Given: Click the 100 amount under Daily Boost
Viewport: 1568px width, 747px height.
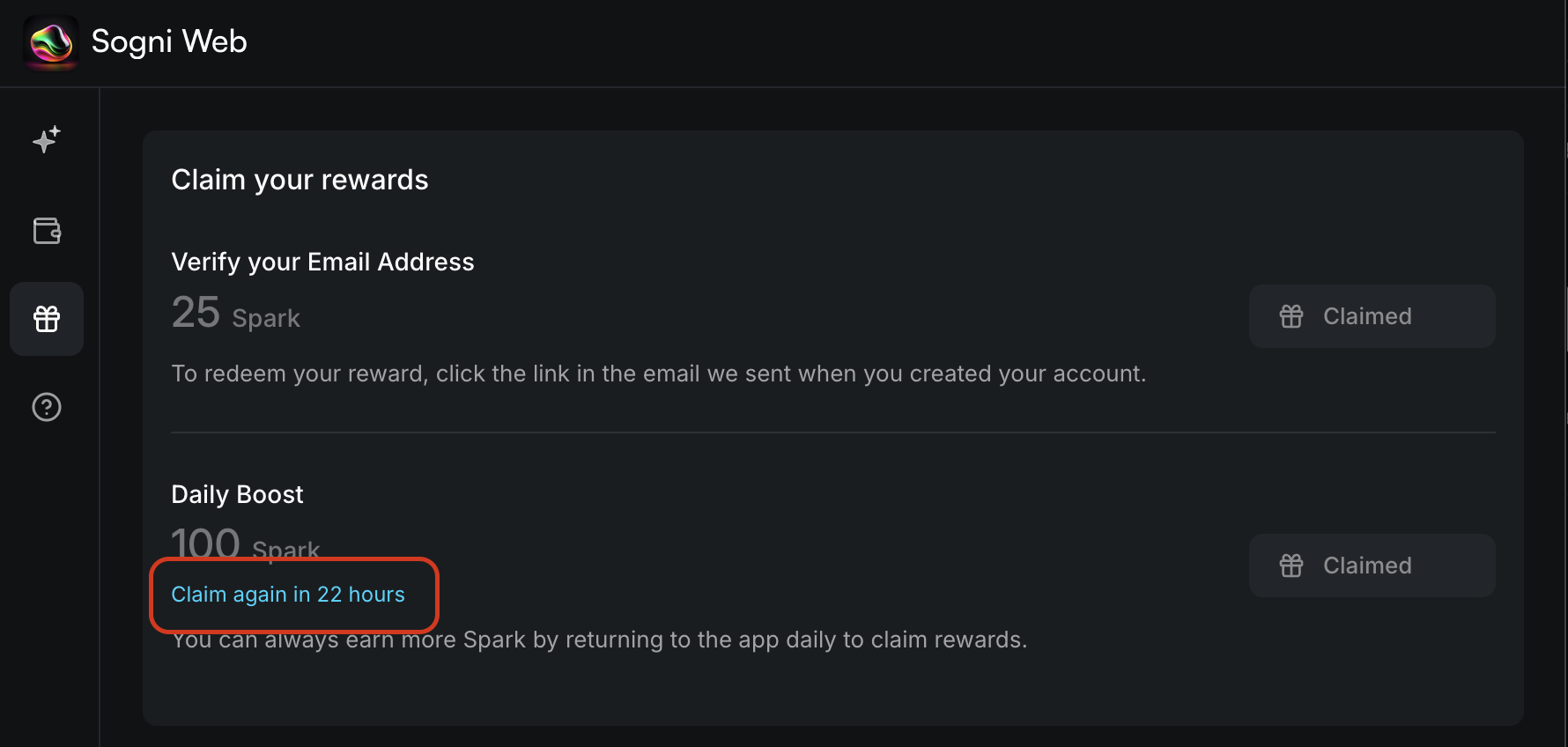Looking at the screenshot, I should [x=205, y=542].
